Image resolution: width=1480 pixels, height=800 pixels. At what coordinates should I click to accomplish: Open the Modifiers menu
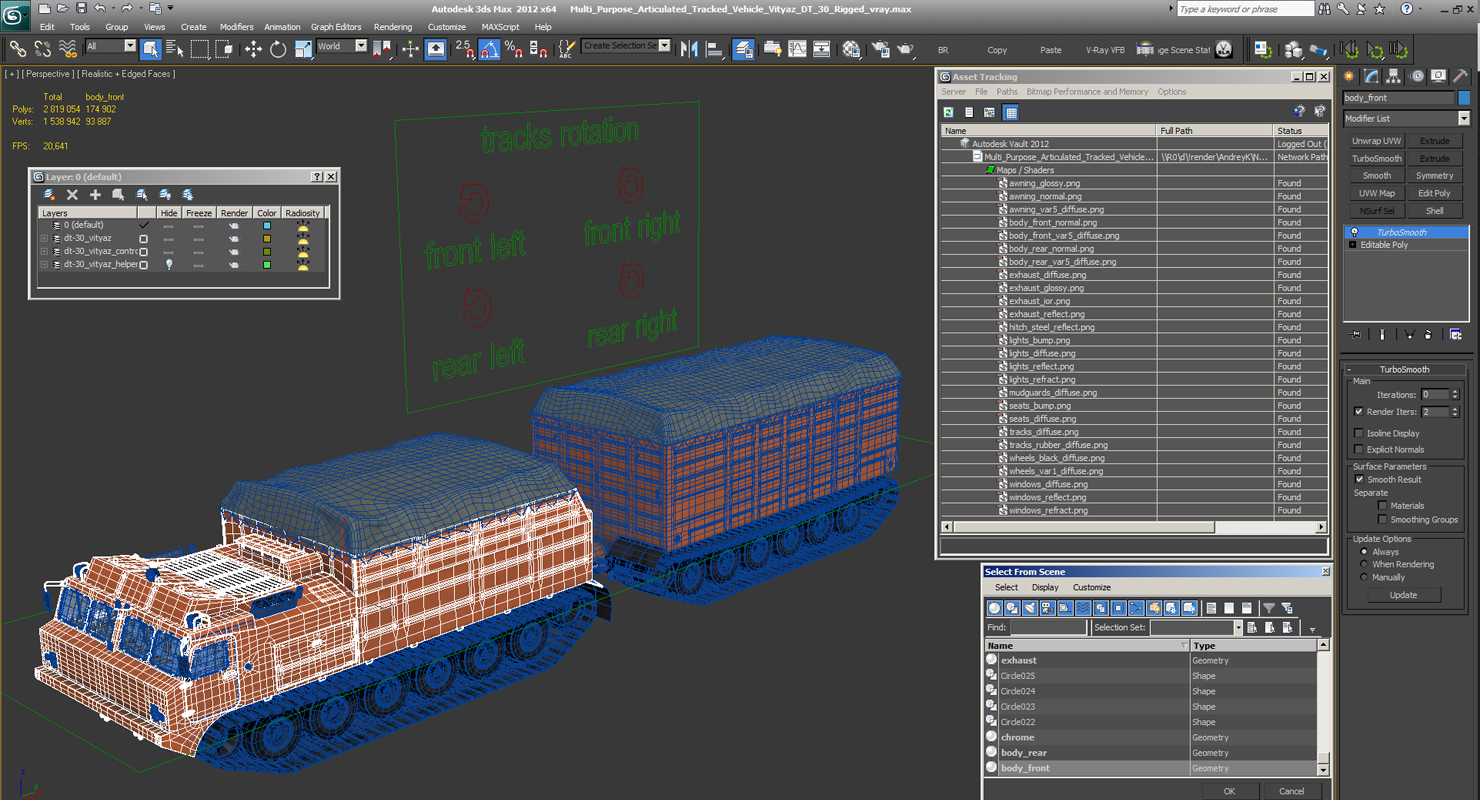point(236,27)
